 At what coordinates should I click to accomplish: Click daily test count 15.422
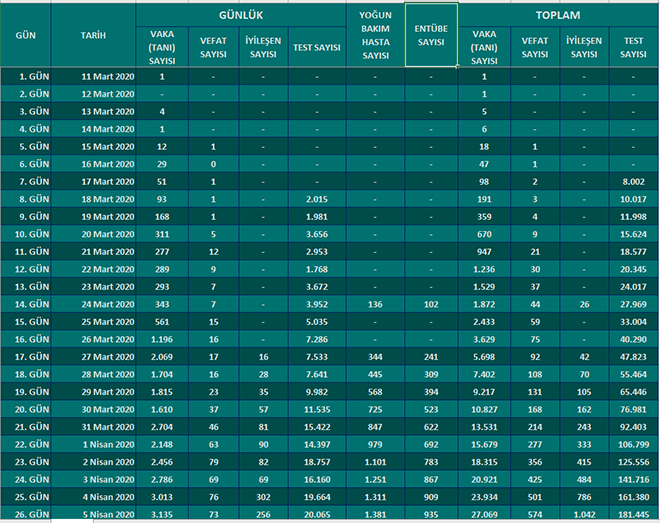click(317, 427)
